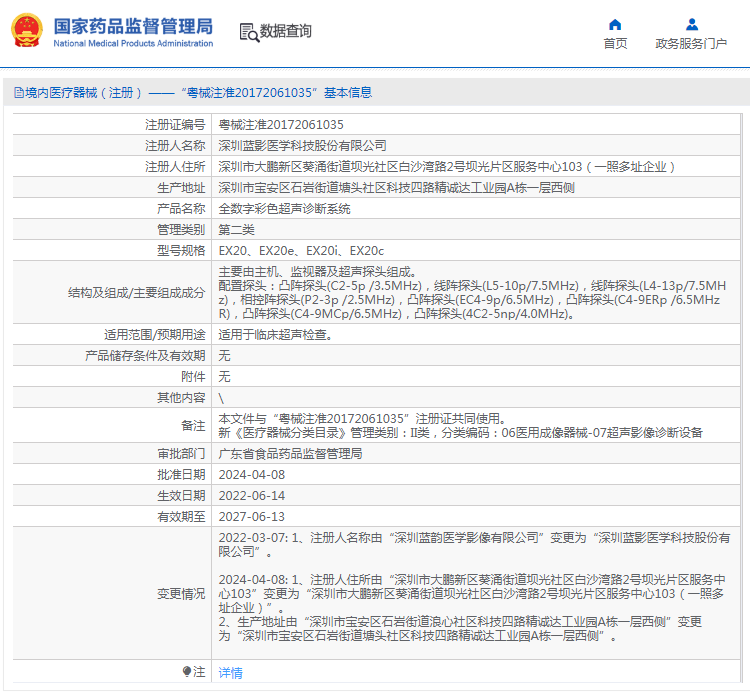Screen dimensions: 750x699
Task: Select the 全数字彩色超声诊断系统 value
Action: coord(285,209)
